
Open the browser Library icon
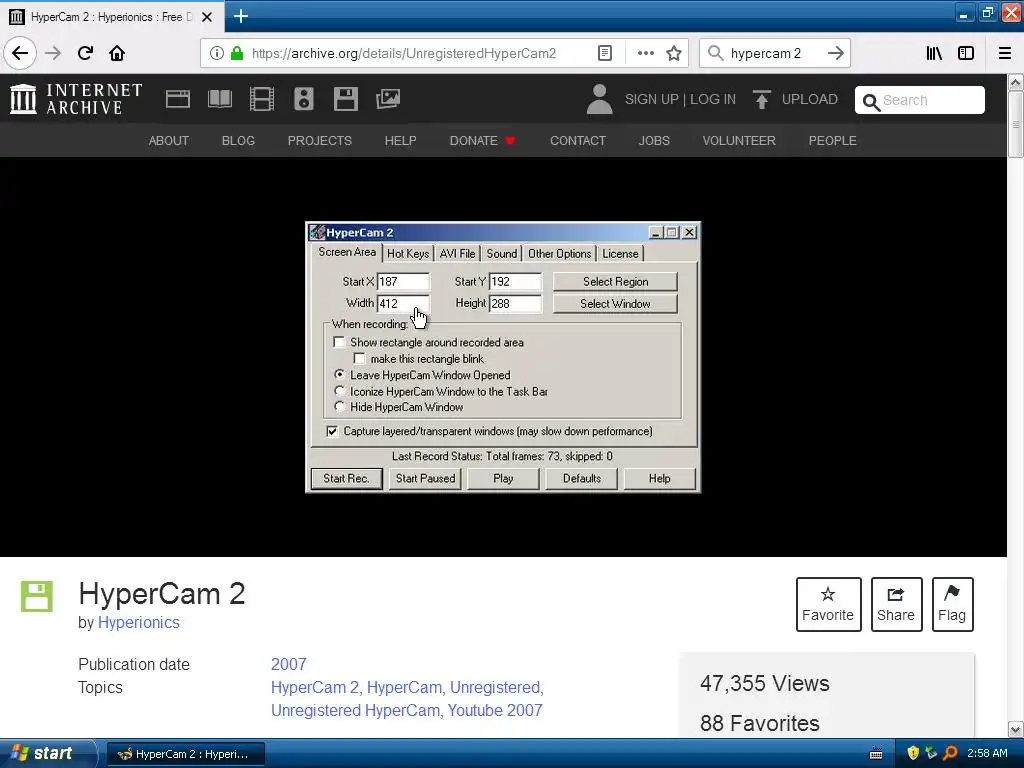(934, 53)
